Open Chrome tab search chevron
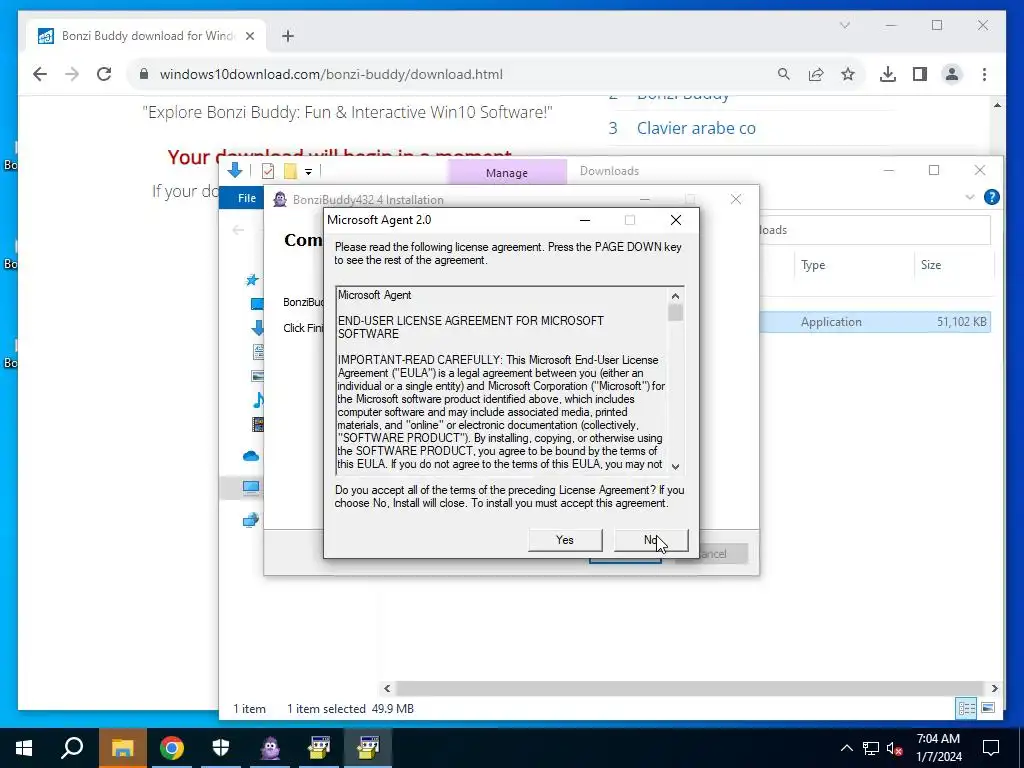This screenshot has height=768, width=1024. tap(844, 25)
